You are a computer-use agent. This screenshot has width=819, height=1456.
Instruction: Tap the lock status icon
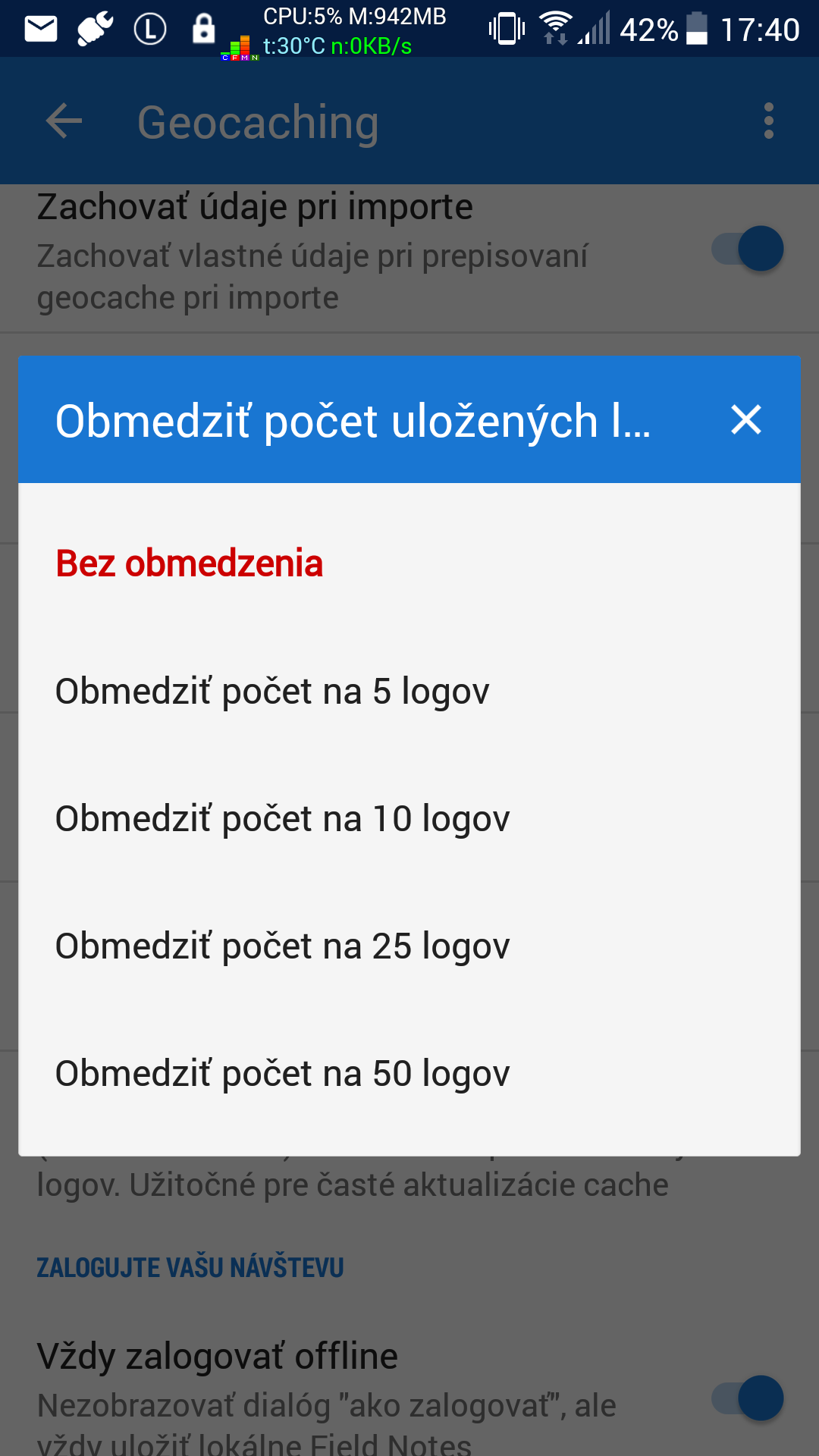(203, 30)
